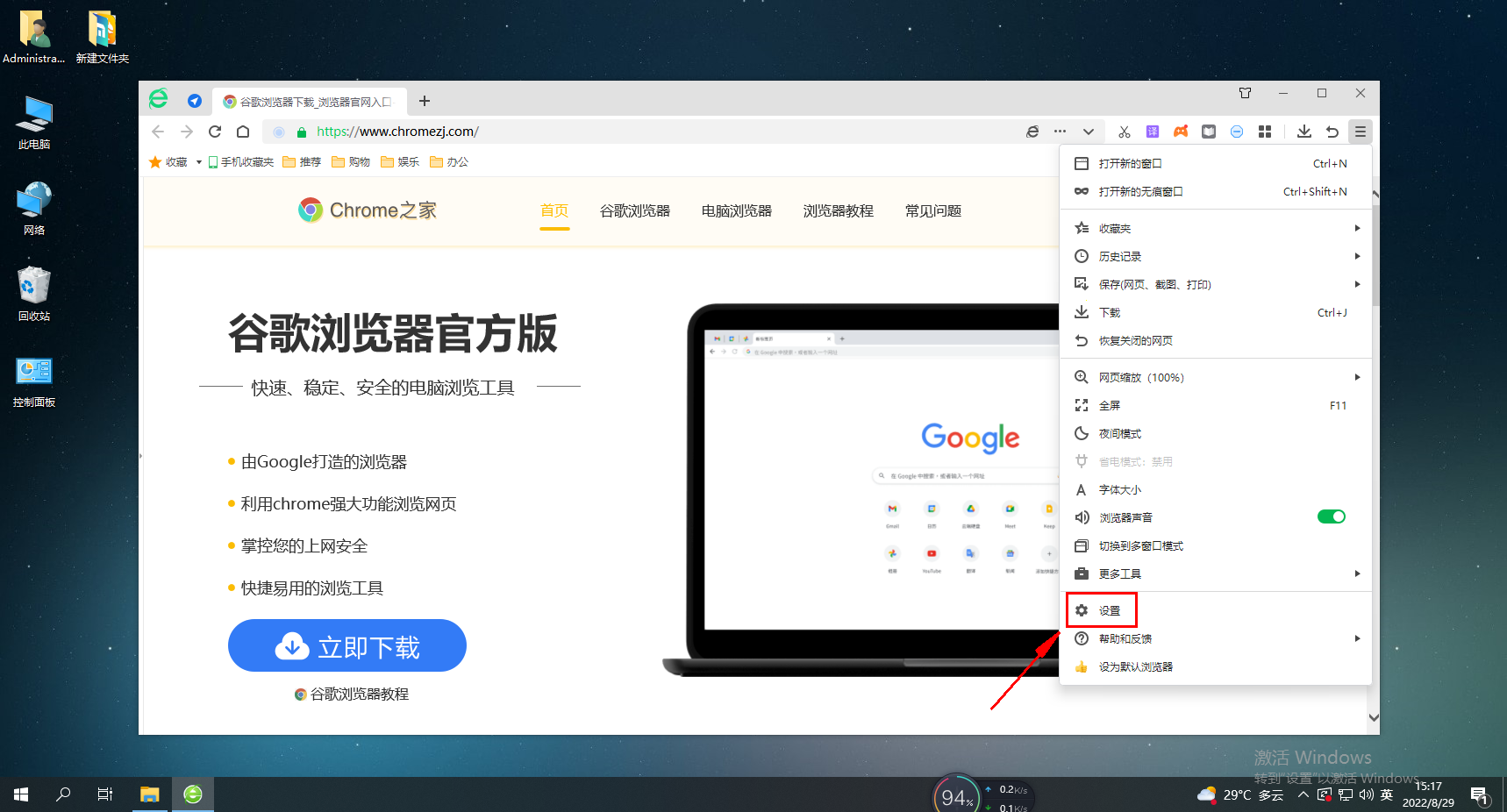
Task: Open the 办公 bookmark folder
Action: (449, 162)
